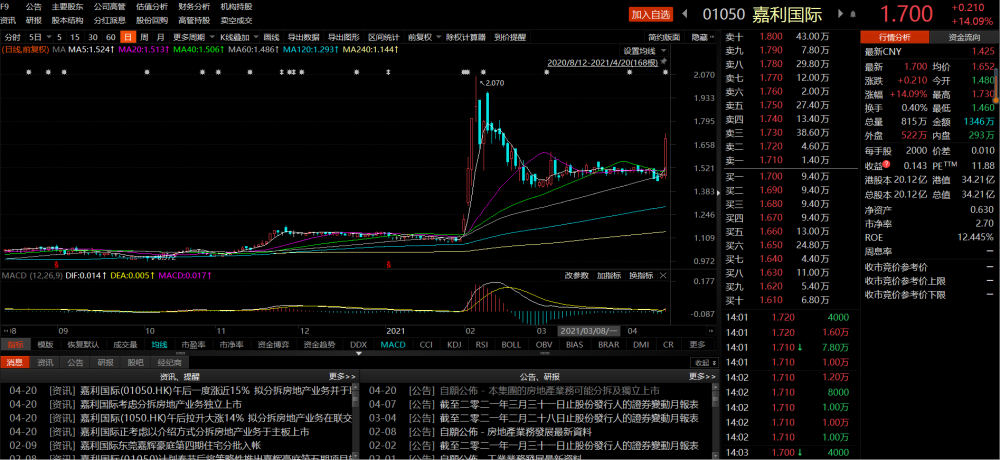Click the 导出数据 button

click(x=303, y=37)
